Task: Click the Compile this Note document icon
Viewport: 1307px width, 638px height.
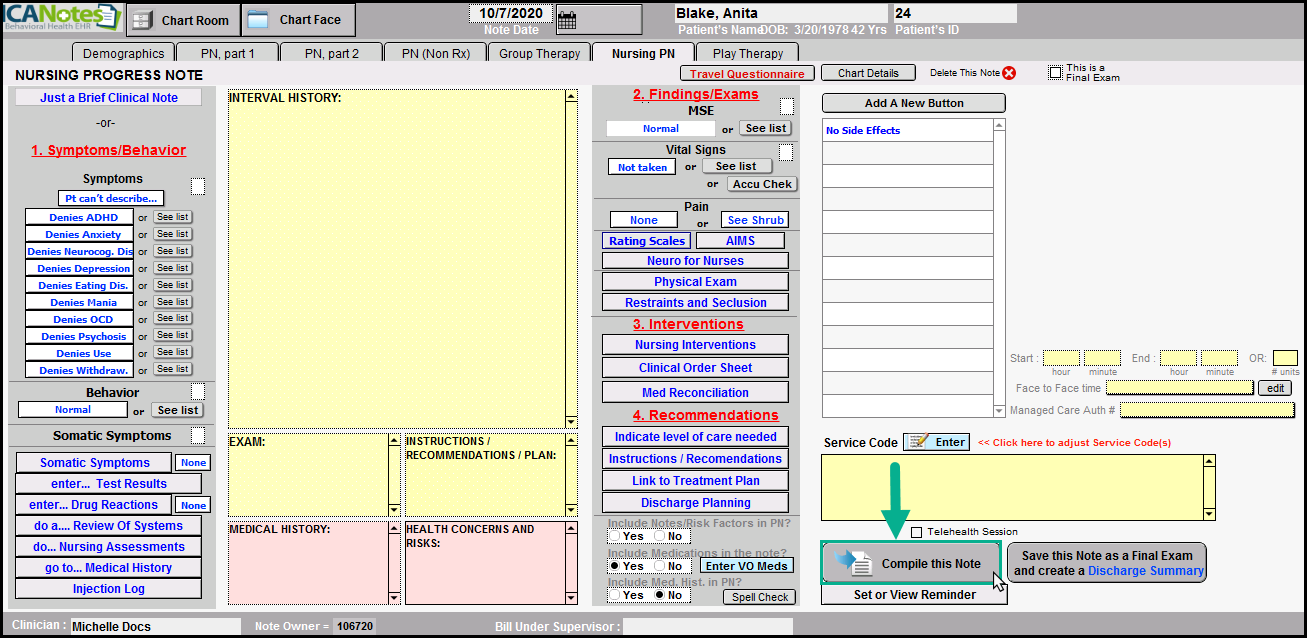Action: point(853,563)
